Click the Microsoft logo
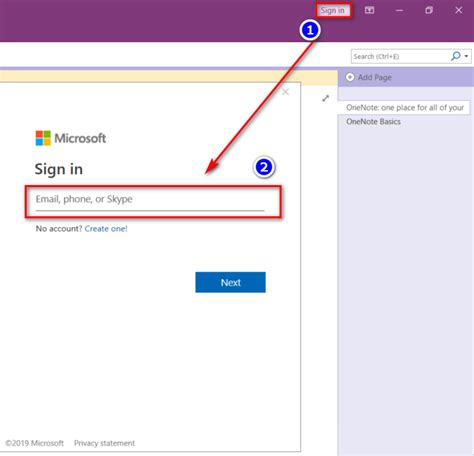The image size is (474, 456). (x=71, y=138)
